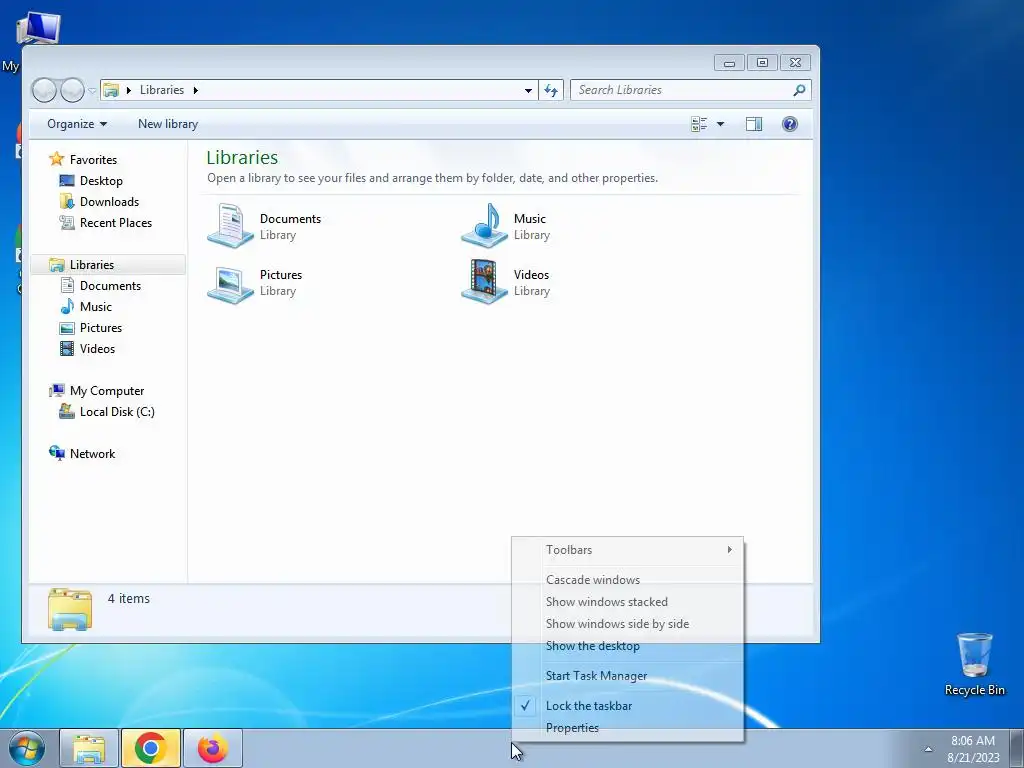Open the recent pages dropdown arrow
This screenshot has height=768, width=1024.
[92, 90]
